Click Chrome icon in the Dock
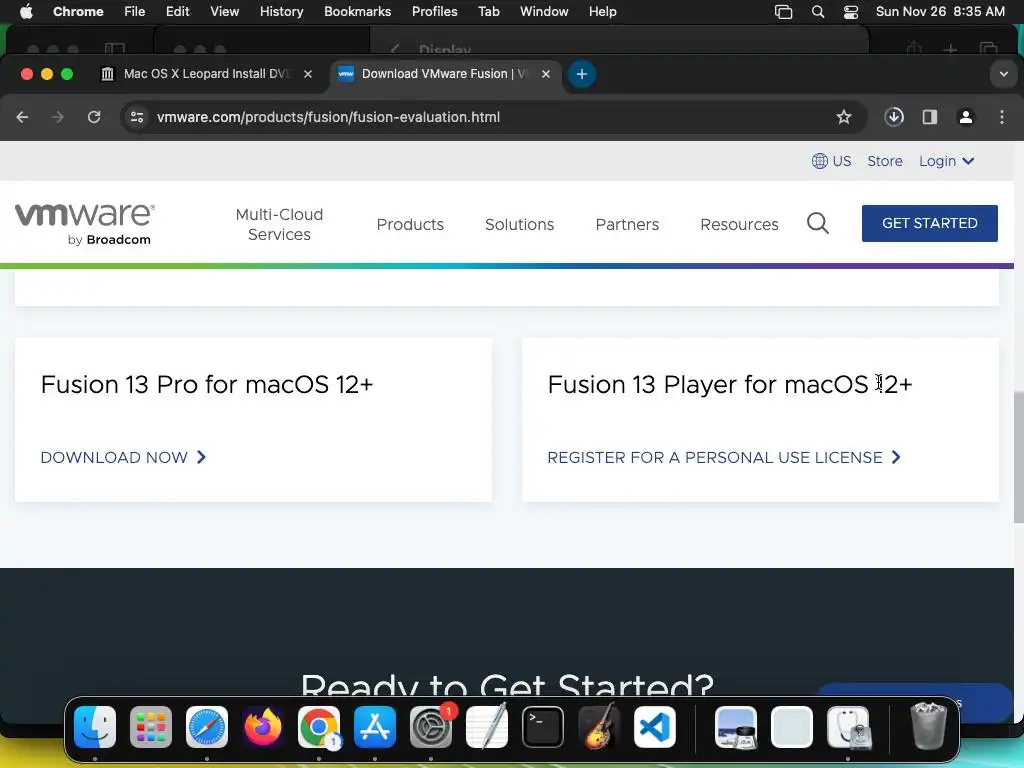 tap(319, 727)
